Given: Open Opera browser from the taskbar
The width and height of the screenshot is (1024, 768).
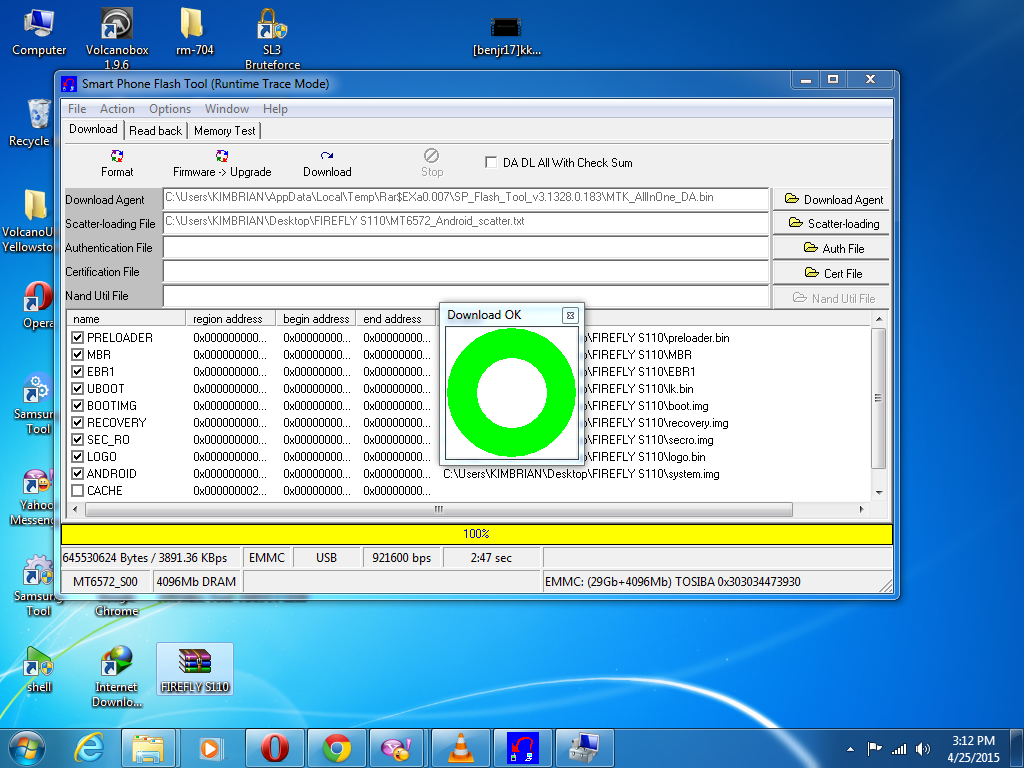Looking at the screenshot, I should coord(275,747).
